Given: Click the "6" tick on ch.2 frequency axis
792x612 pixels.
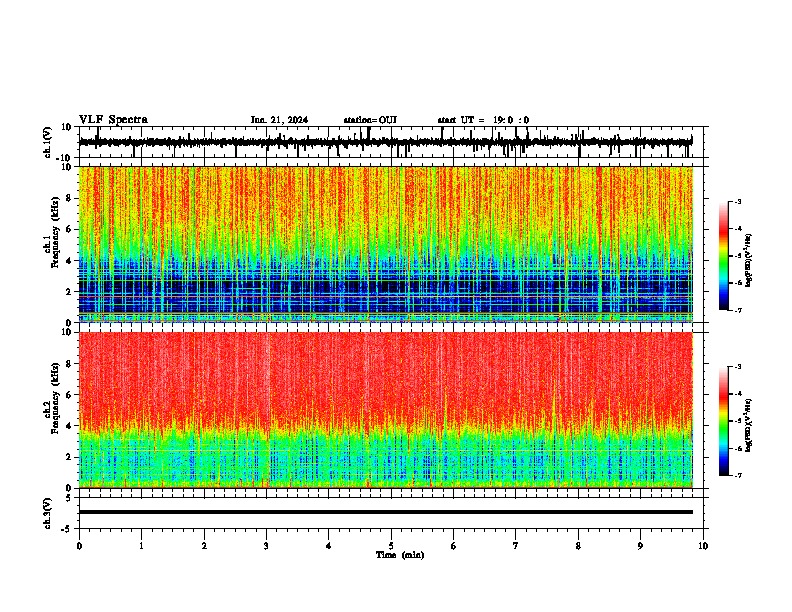Looking at the screenshot, I should point(69,395).
